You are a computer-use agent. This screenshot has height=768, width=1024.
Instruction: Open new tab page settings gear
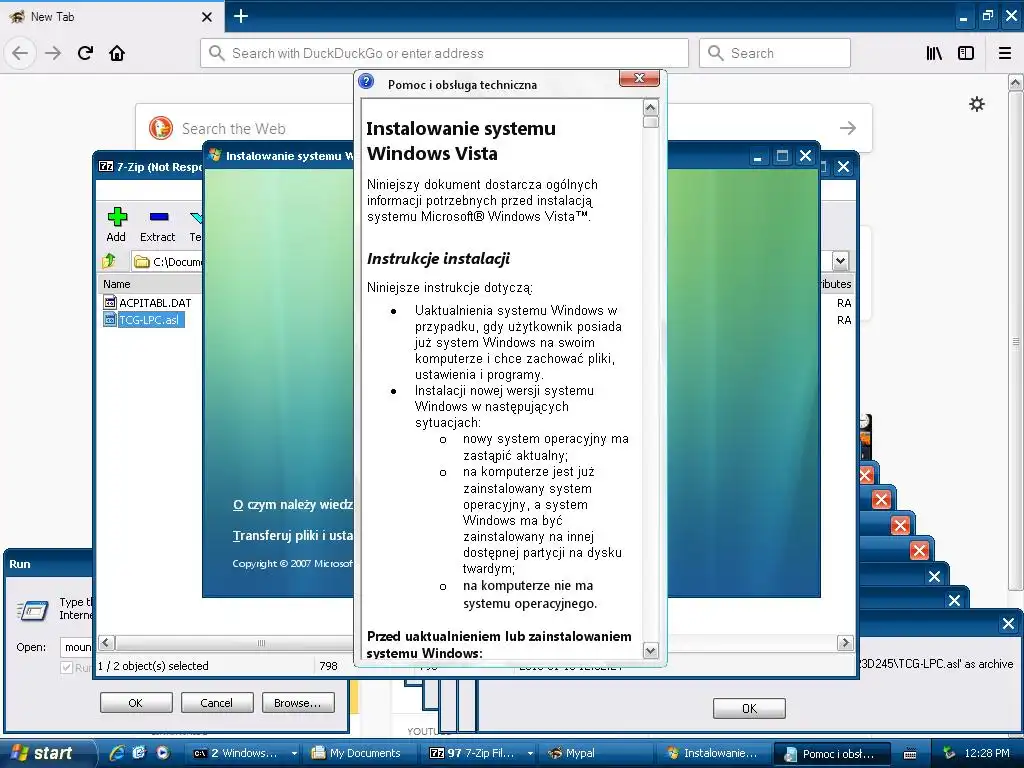coord(976,104)
